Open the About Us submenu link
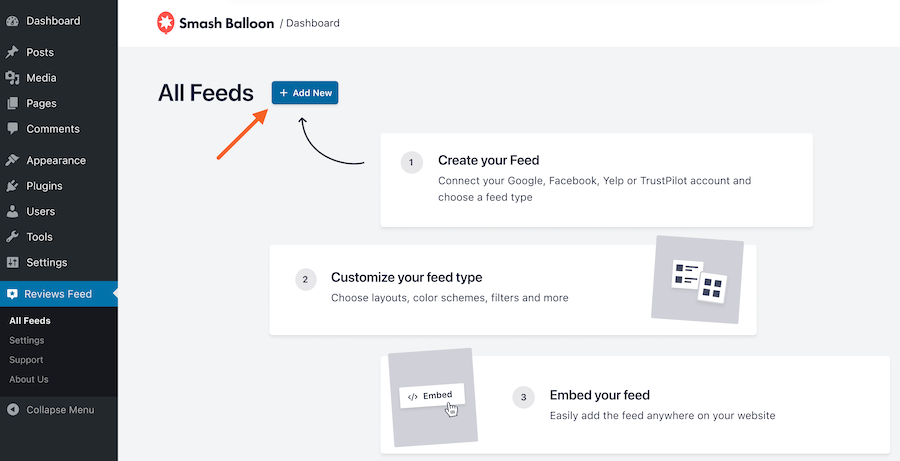 [29, 379]
